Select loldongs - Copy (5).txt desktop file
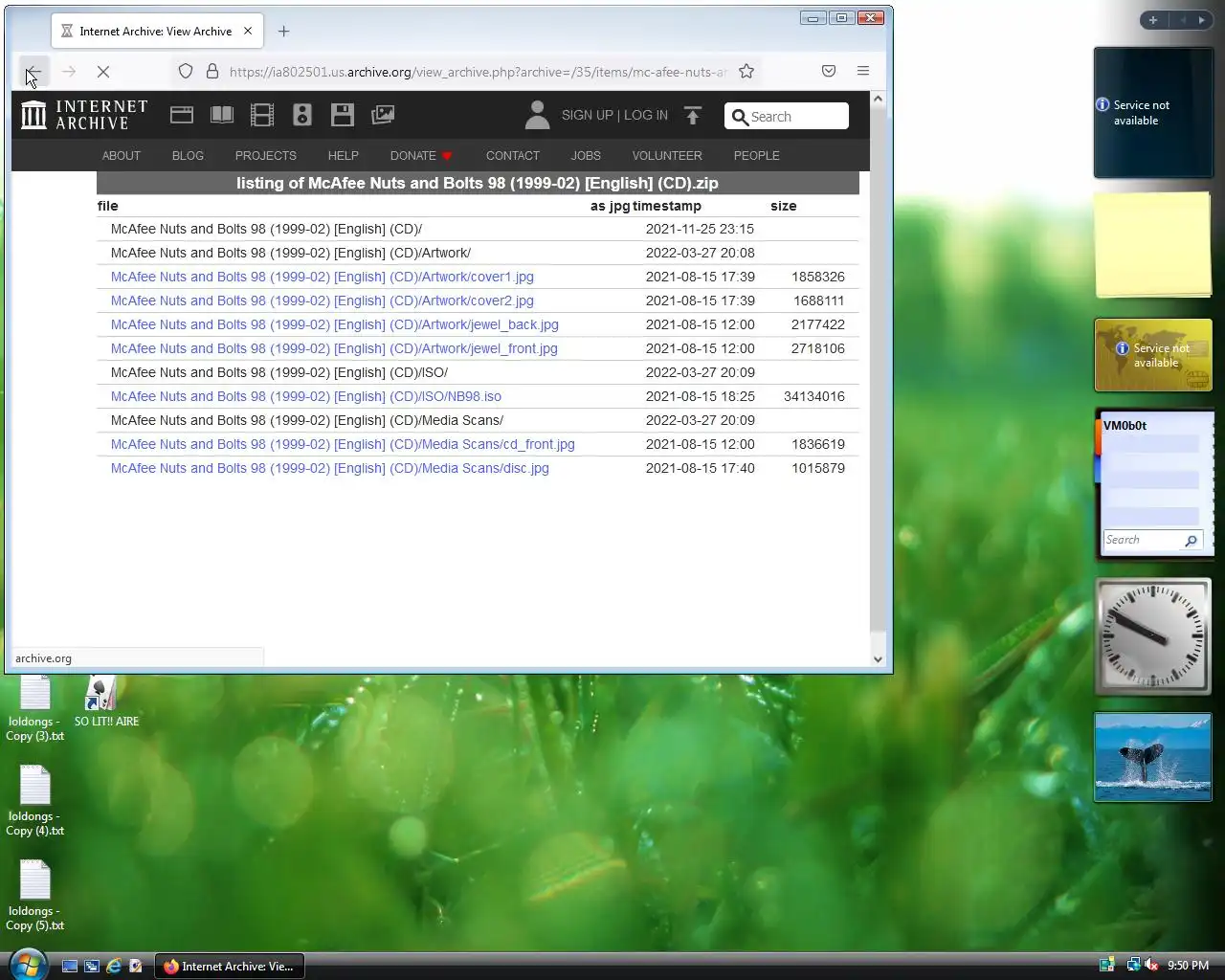The height and width of the screenshot is (980, 1225). 35,896
